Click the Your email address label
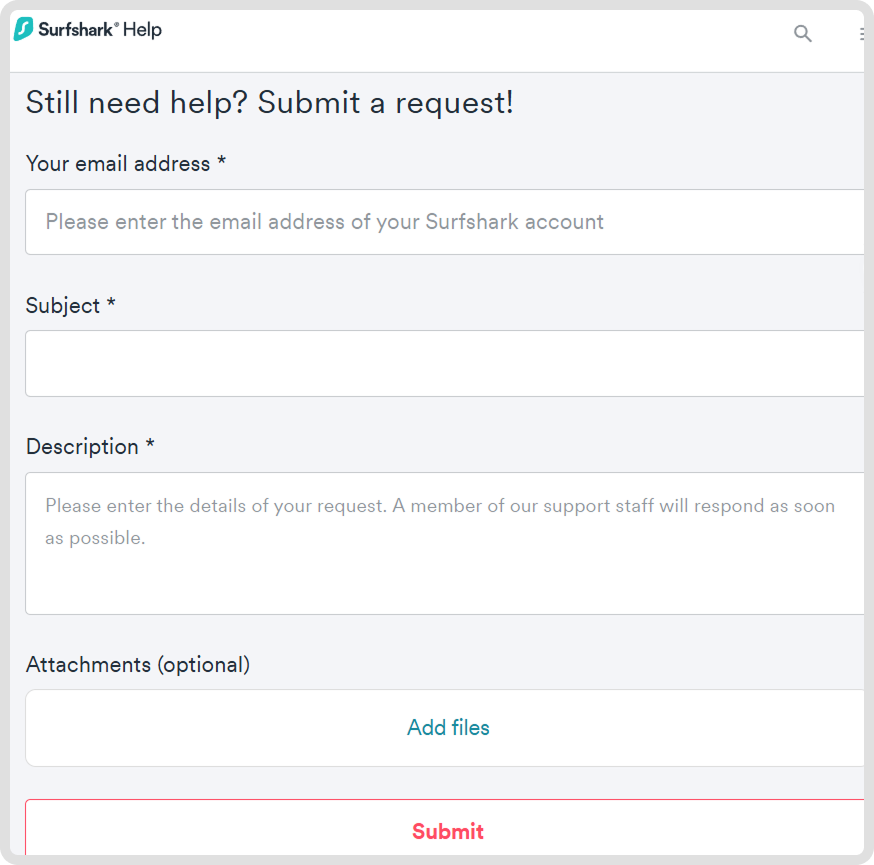 click(118, 164)
